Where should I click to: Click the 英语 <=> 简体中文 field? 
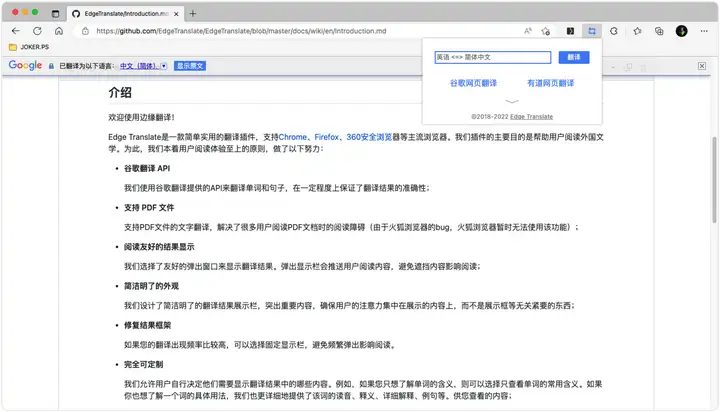point(493,57)
